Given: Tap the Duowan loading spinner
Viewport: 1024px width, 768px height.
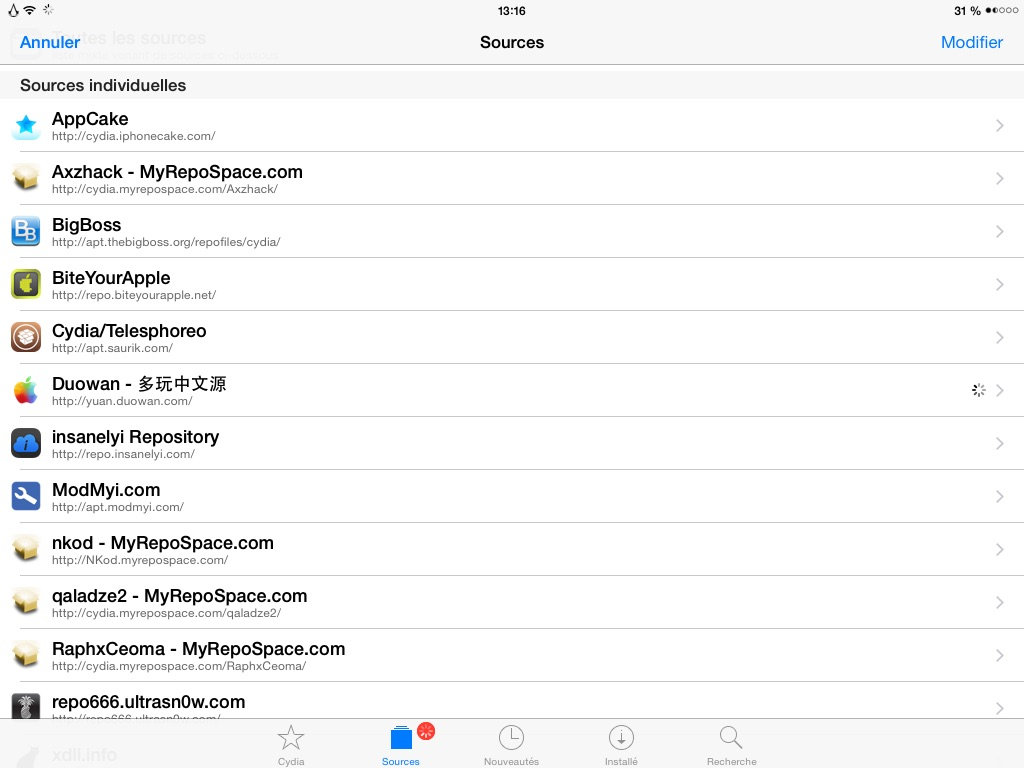Looking at the screenshot, I should pos(978,390).
